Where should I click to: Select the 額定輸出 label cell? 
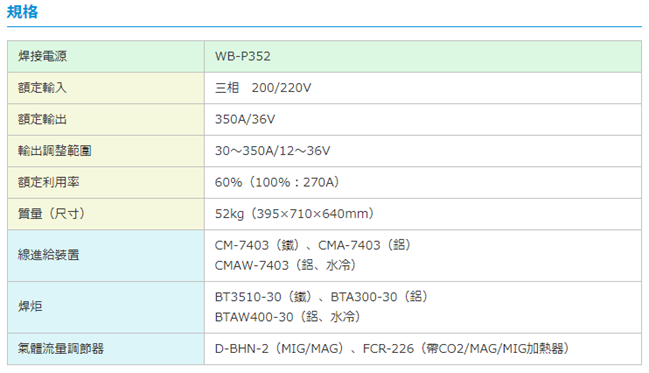pos(106,119)
